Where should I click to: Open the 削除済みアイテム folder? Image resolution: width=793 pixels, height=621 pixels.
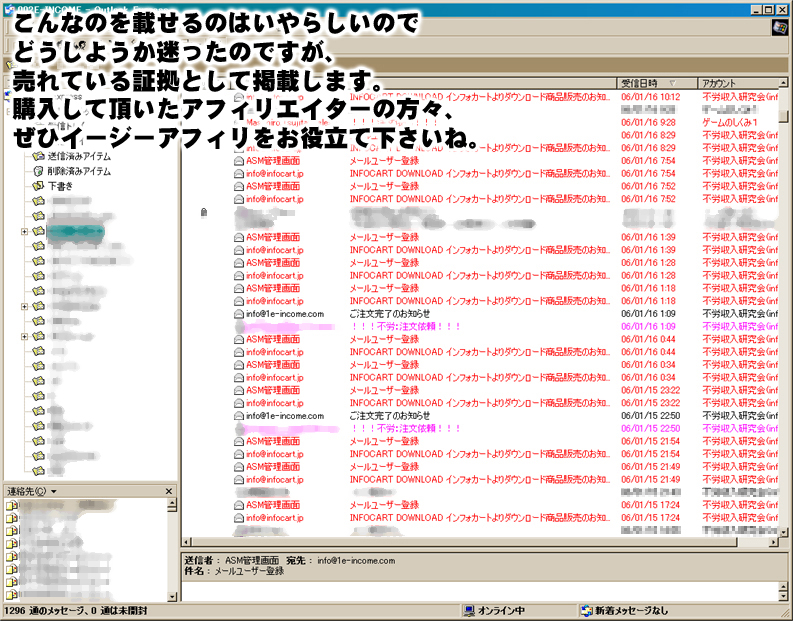(79, 171)
